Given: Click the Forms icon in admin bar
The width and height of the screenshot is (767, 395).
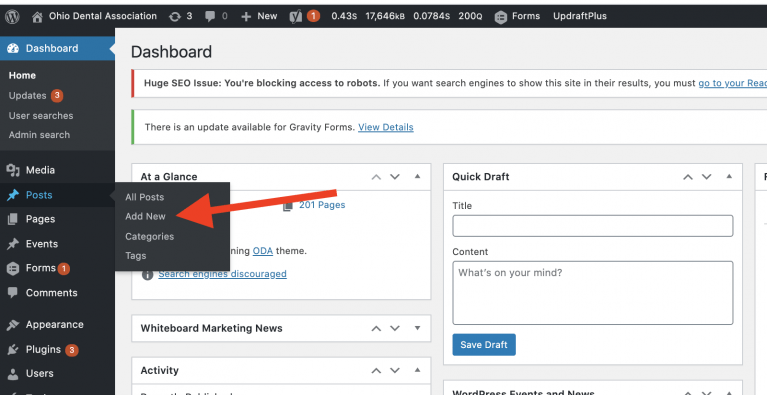Looking at the screenshot, I should pos(500,17).
